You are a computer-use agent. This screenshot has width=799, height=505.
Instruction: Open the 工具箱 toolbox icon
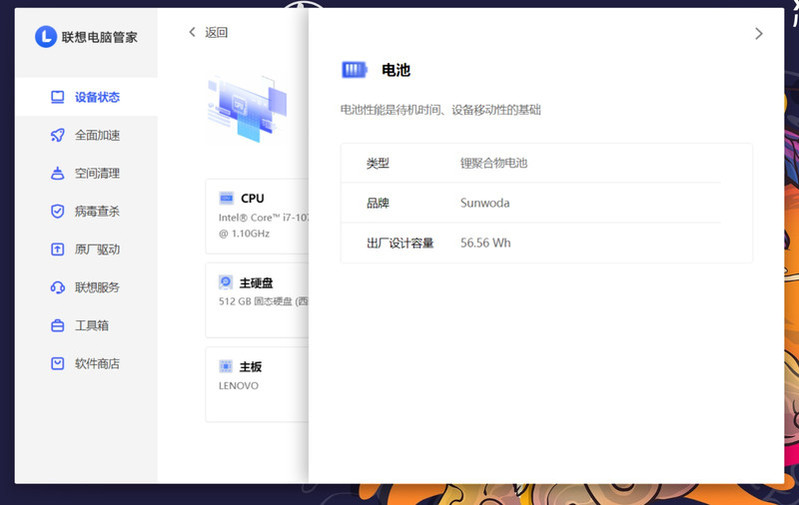[58, 326]
